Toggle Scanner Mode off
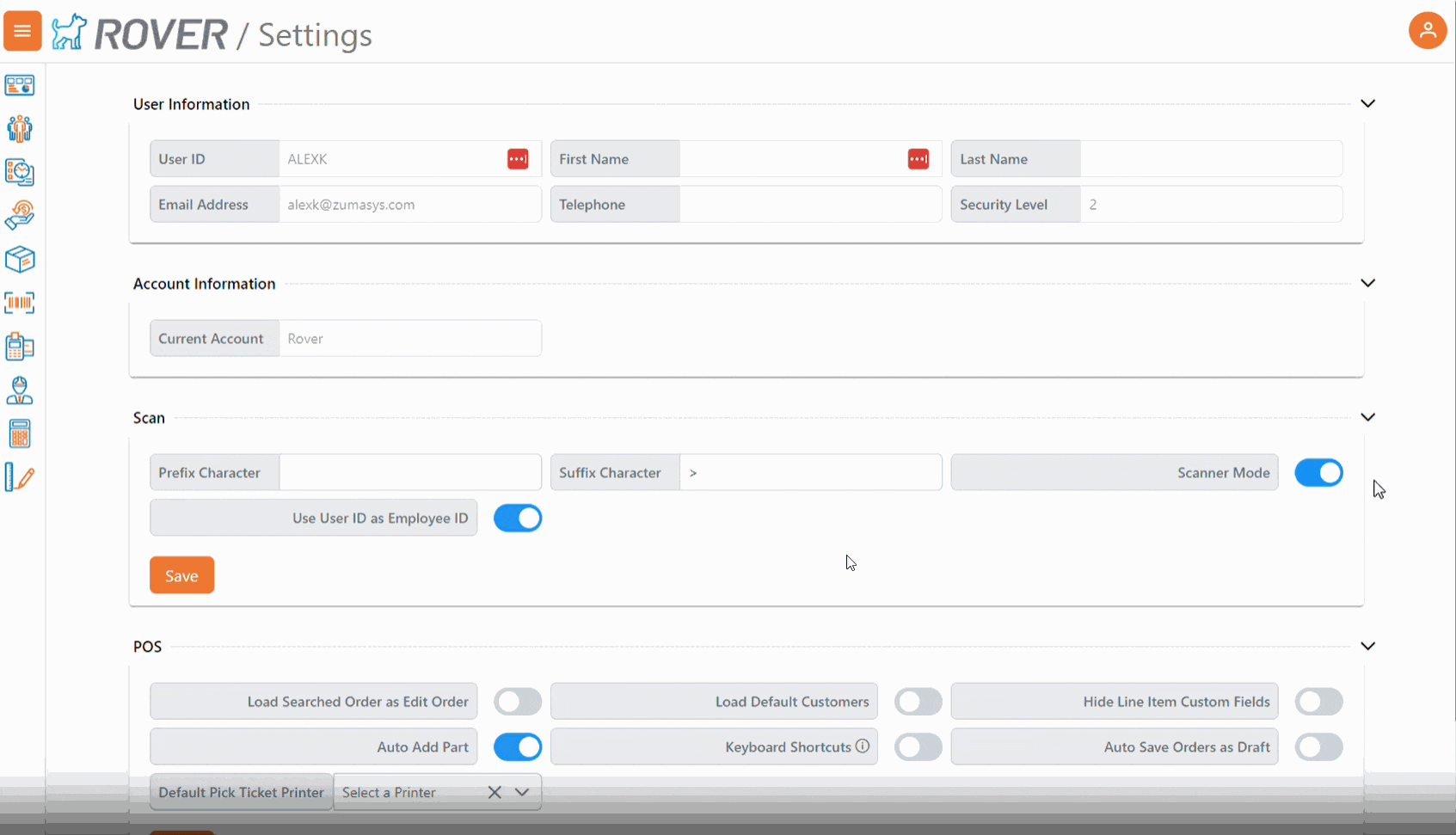Viewport: 1456px width, 835px height. [x=1318, y=472]
